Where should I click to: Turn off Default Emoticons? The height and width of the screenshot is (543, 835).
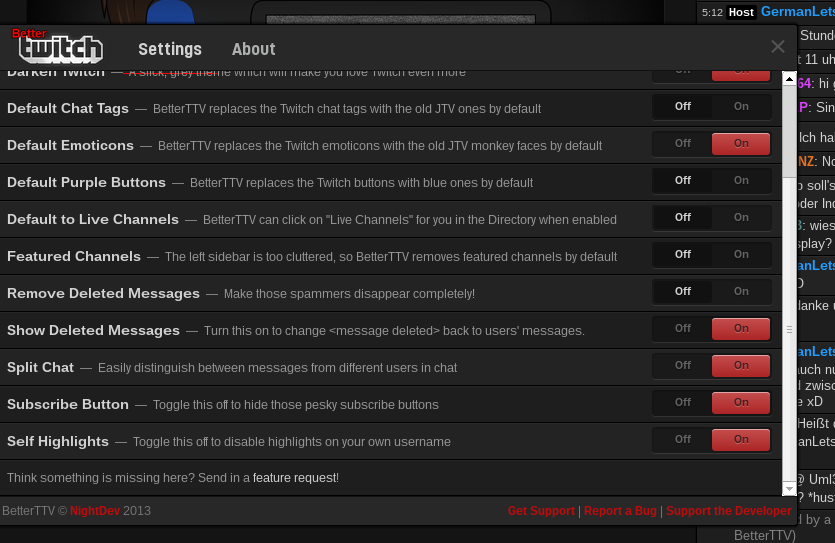(x=682, y=144)
